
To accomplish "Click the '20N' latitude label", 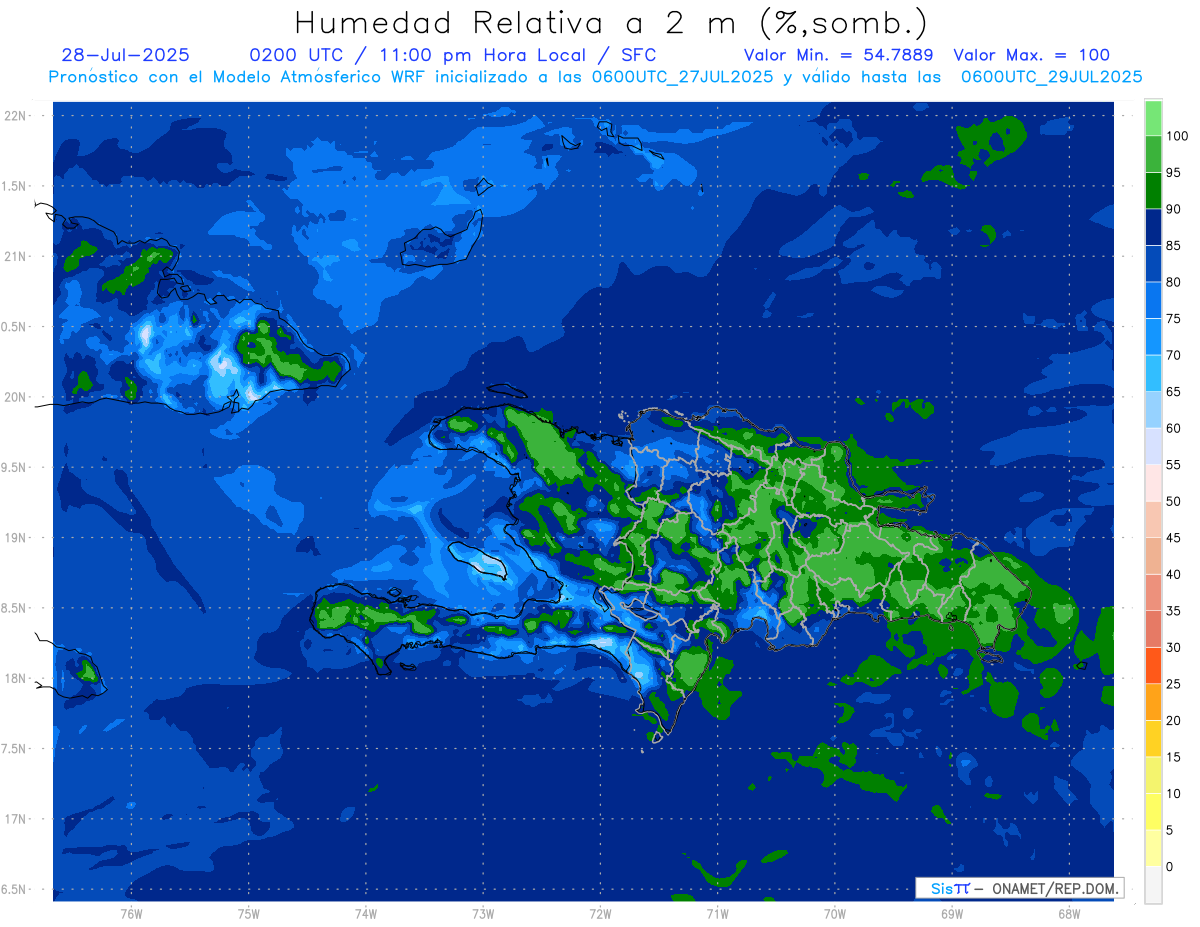I will click(x=16, y=397).
